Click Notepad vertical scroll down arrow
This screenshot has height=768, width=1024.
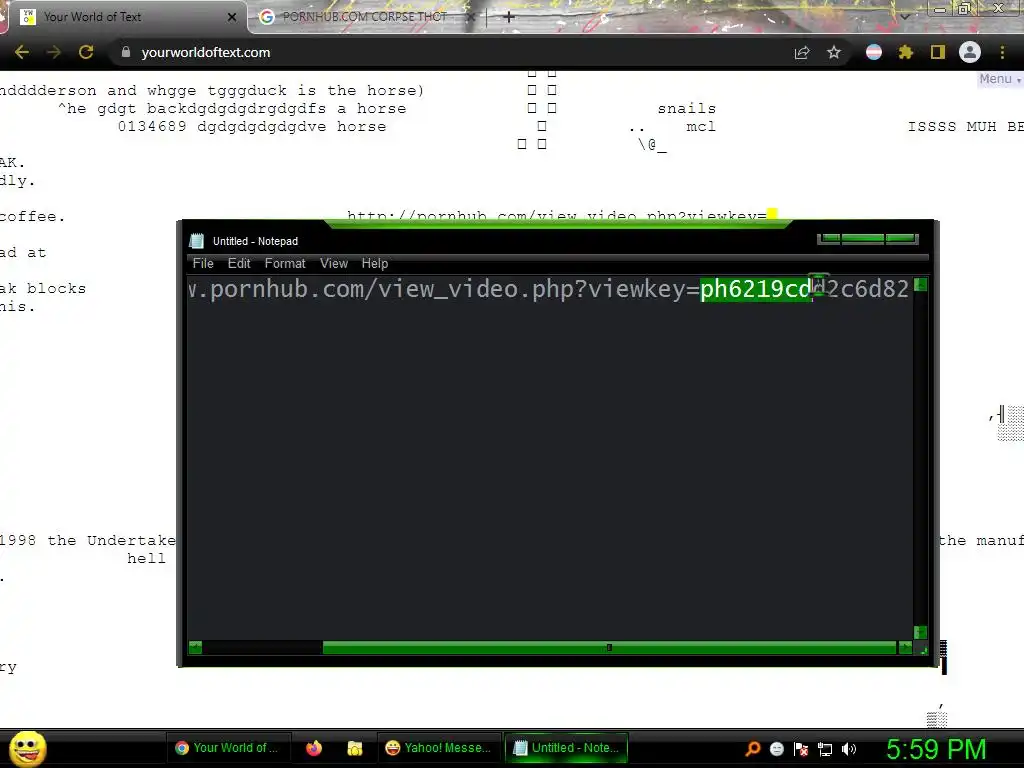[920, 632]
